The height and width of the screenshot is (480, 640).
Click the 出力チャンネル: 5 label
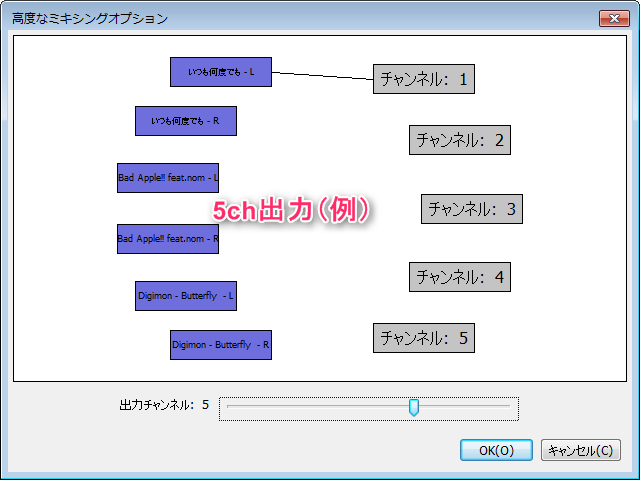(164, 405)
